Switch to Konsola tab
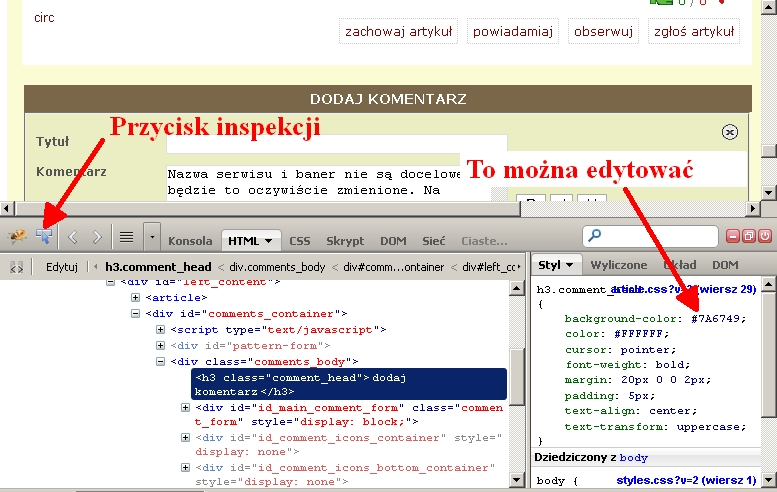The width and height of the screenshot is (777, 492). coord(190,241)
